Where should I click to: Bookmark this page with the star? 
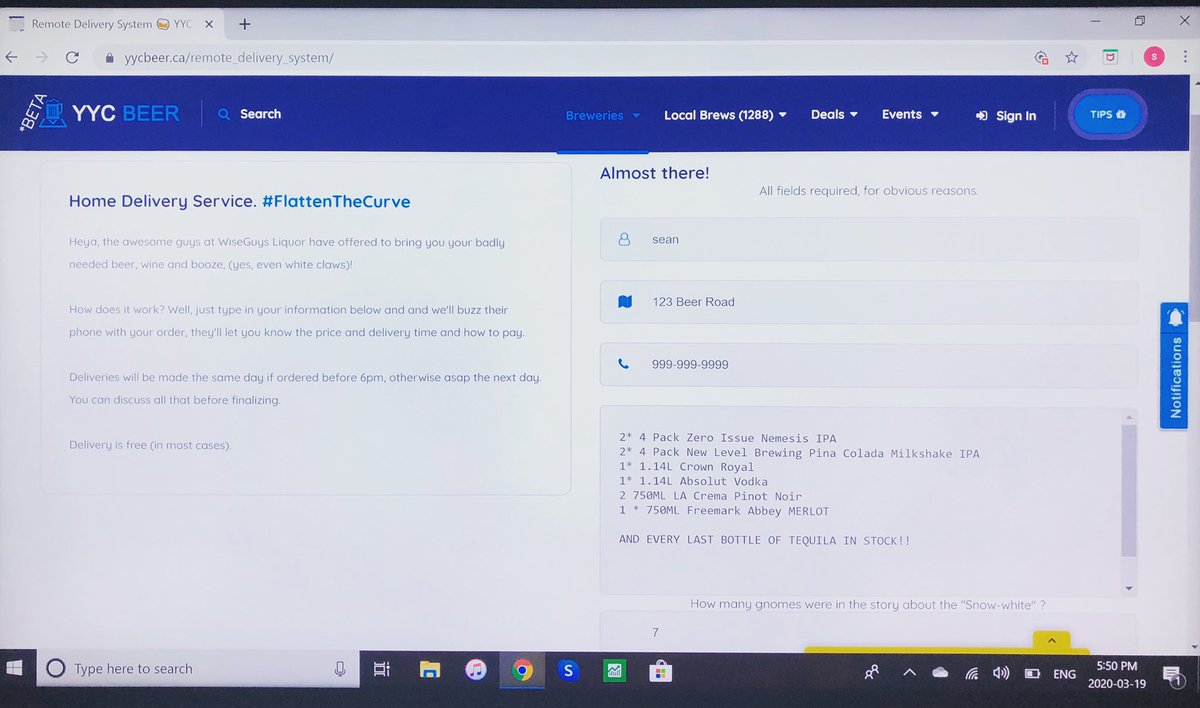(1071, 57)
